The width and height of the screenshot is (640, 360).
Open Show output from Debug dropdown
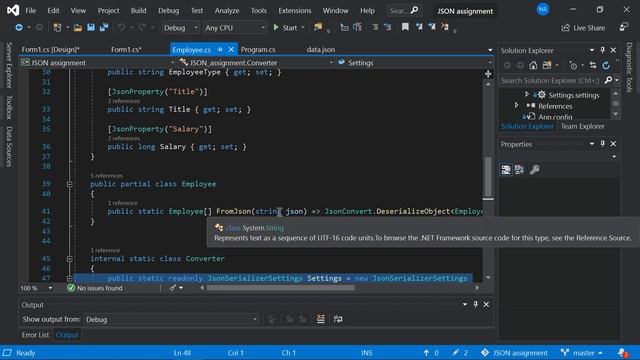coord(171,319)
